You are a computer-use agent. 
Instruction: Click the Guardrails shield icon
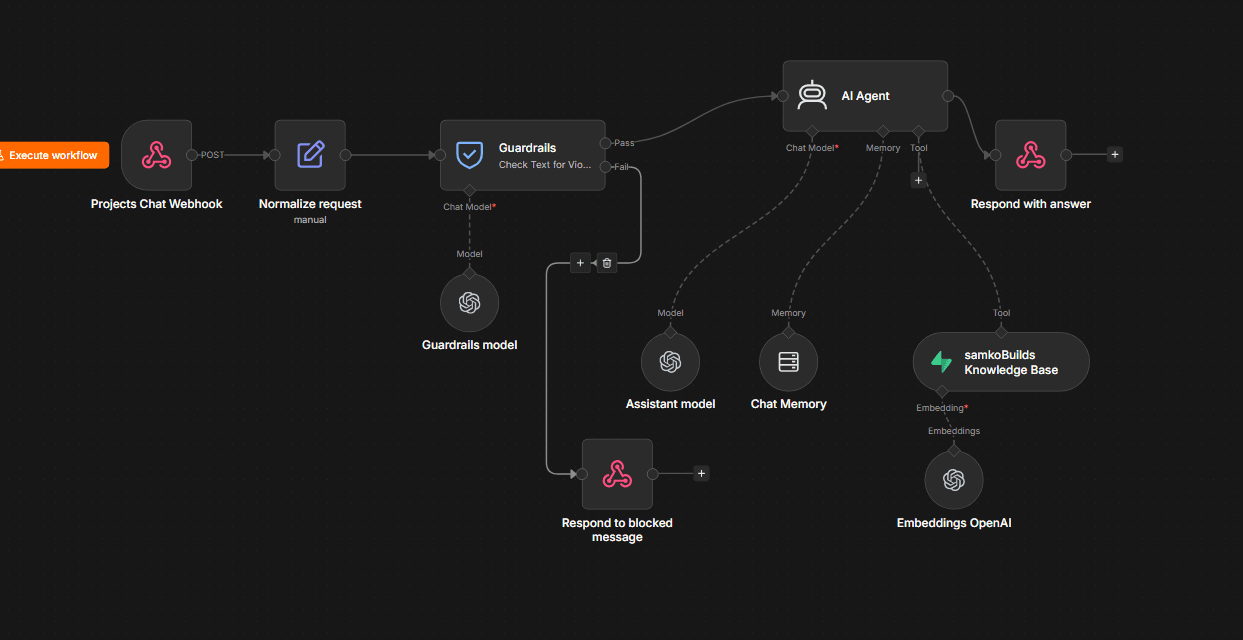pos(469,155)
